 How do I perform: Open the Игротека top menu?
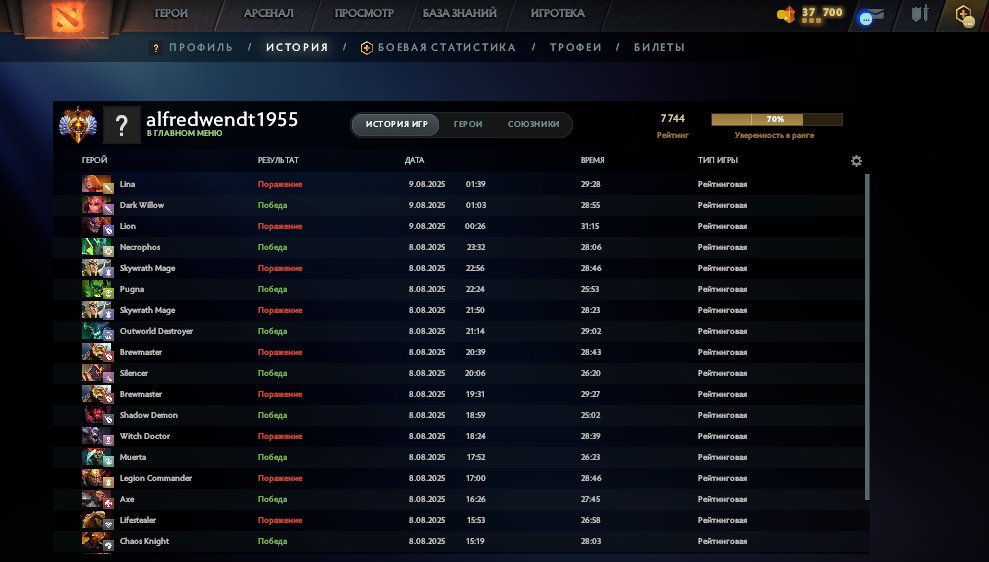click(558, 13)
